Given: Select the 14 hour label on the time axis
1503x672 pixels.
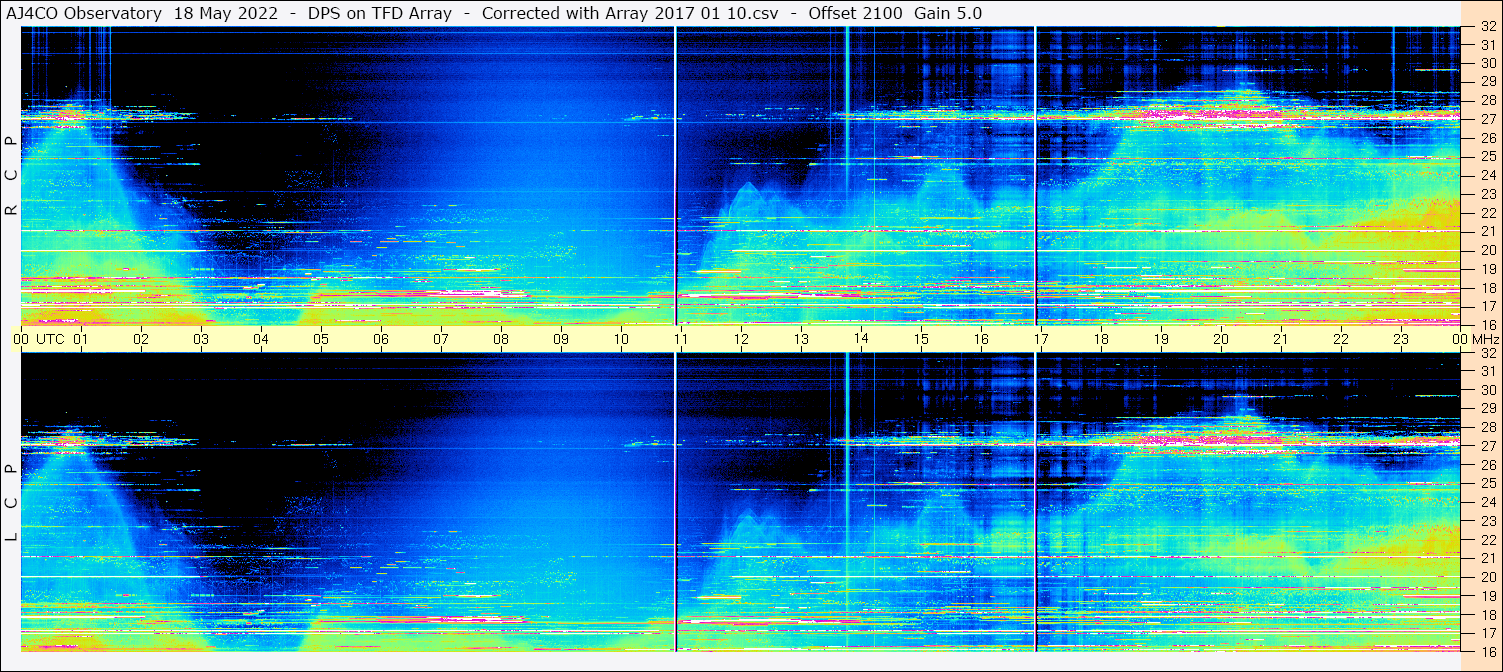Looking at the screenshot, I should (861, 339).
